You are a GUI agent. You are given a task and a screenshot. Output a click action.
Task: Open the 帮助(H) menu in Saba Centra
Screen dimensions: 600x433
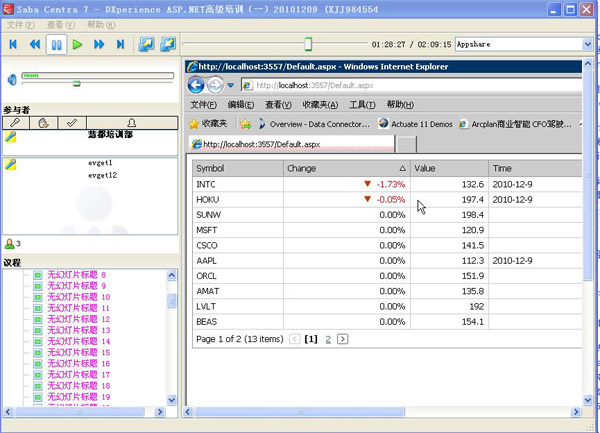click(101, 24)
